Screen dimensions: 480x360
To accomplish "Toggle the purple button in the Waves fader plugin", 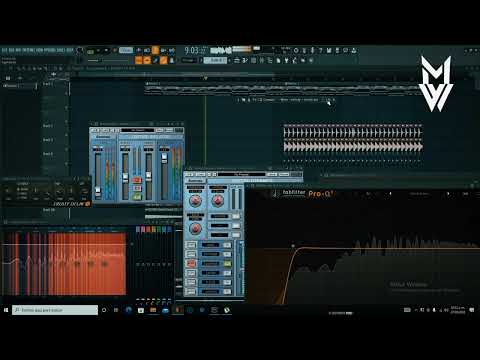I will [137, 189].
